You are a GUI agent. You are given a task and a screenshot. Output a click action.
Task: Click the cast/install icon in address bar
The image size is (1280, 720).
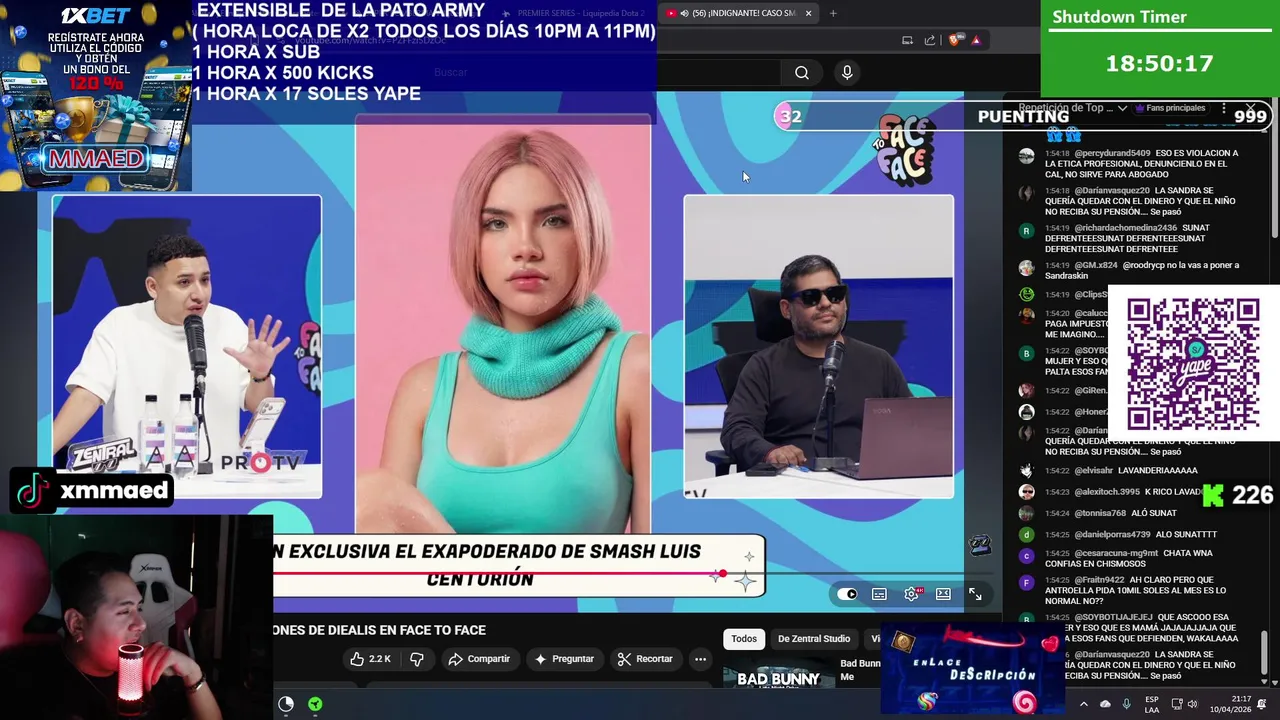[x=907, y=40]
